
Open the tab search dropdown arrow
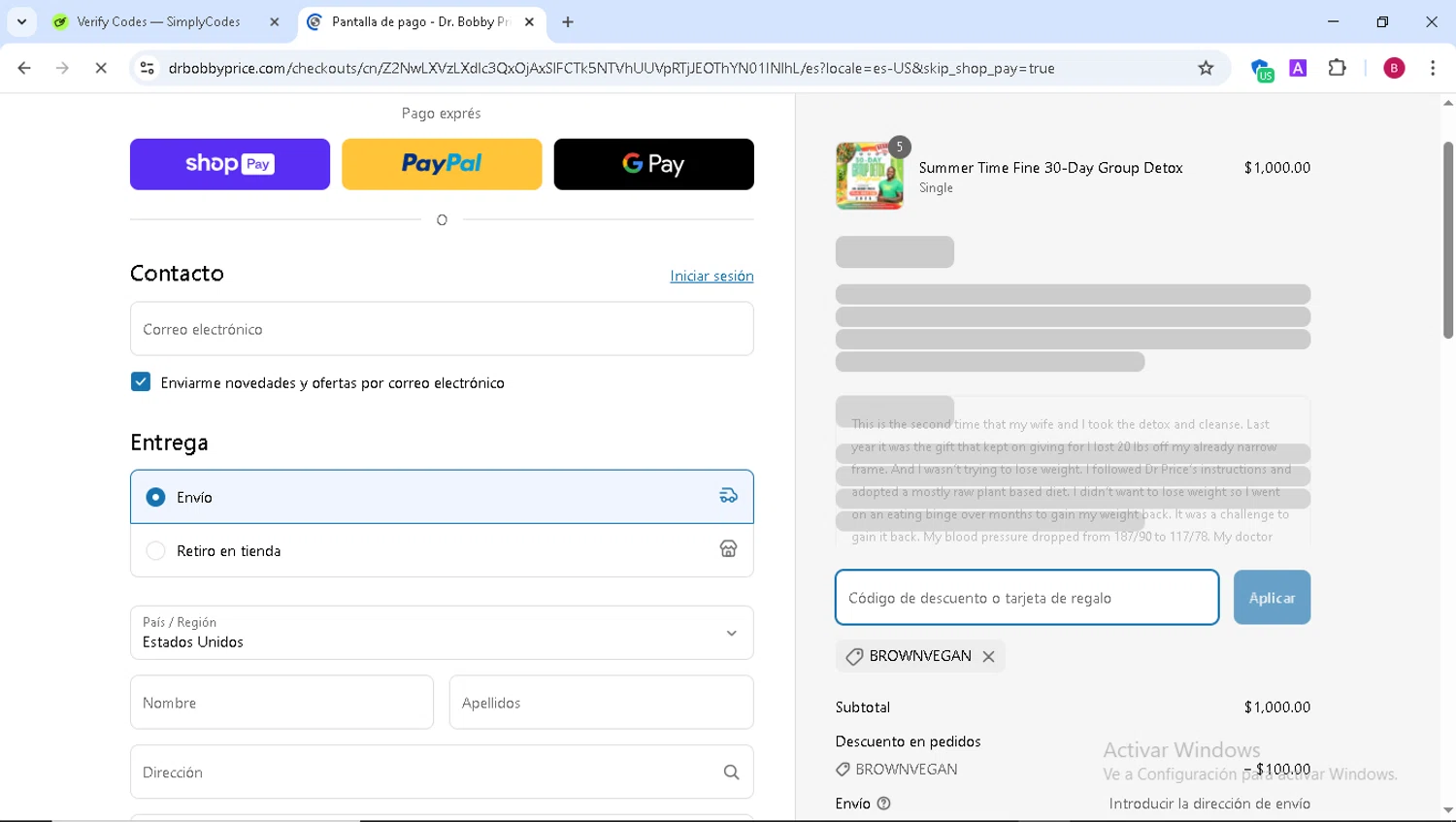tap(21, 21)
